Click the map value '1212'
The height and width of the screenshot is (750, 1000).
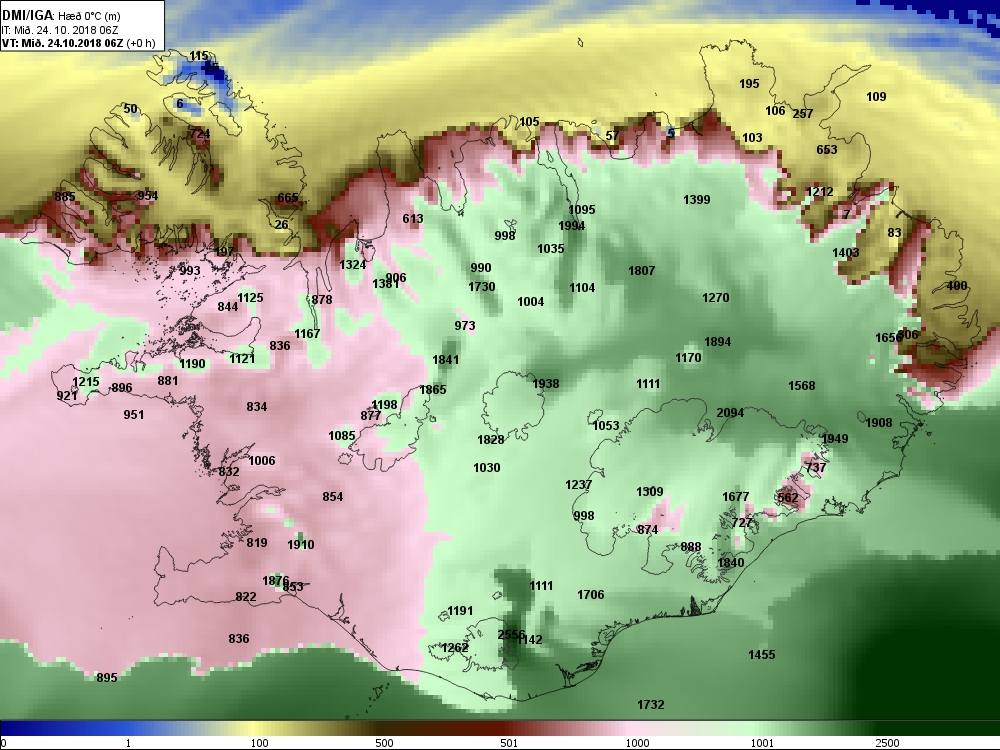pyautogui.click(x=820, y=191)
